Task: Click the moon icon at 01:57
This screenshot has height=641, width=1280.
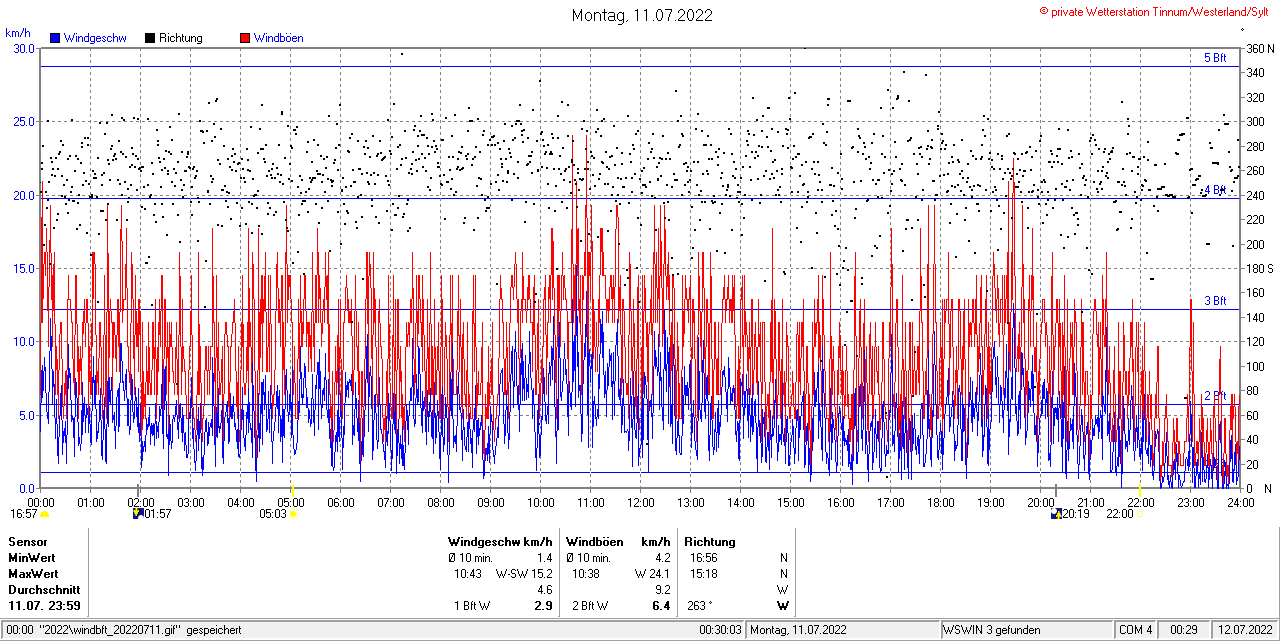Action: click(x=138, y=514)
